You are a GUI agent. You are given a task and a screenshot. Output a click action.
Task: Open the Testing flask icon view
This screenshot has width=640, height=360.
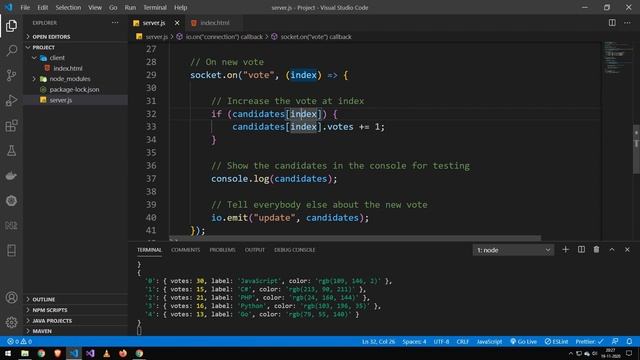point(11,151)
